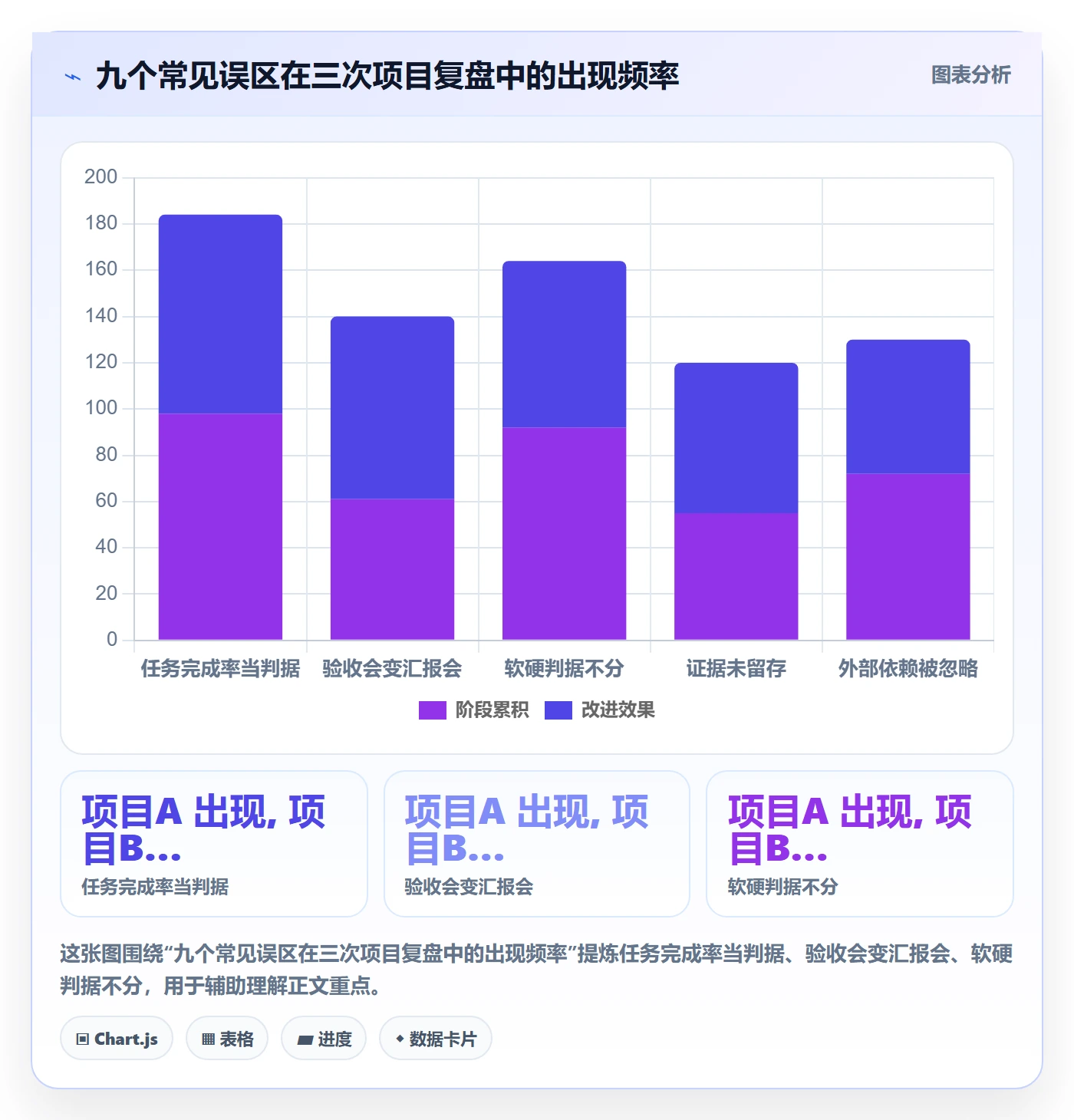Select the 进度 tag chip

[324, 1039]
